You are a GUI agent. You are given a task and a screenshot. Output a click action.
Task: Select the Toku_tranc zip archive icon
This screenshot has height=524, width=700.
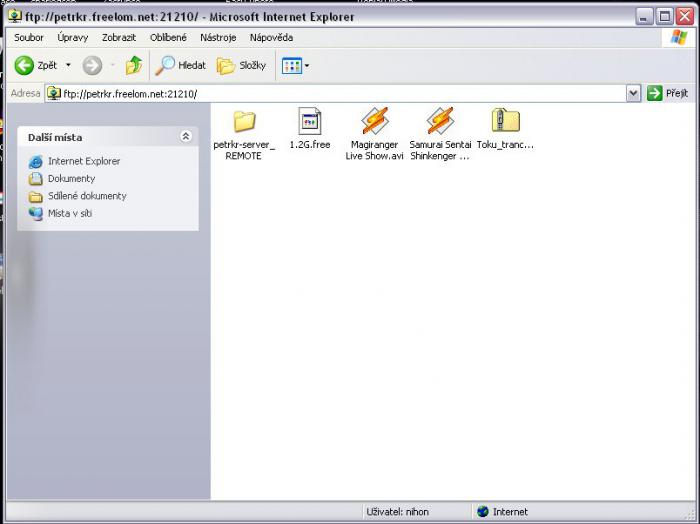pos(505,120)
